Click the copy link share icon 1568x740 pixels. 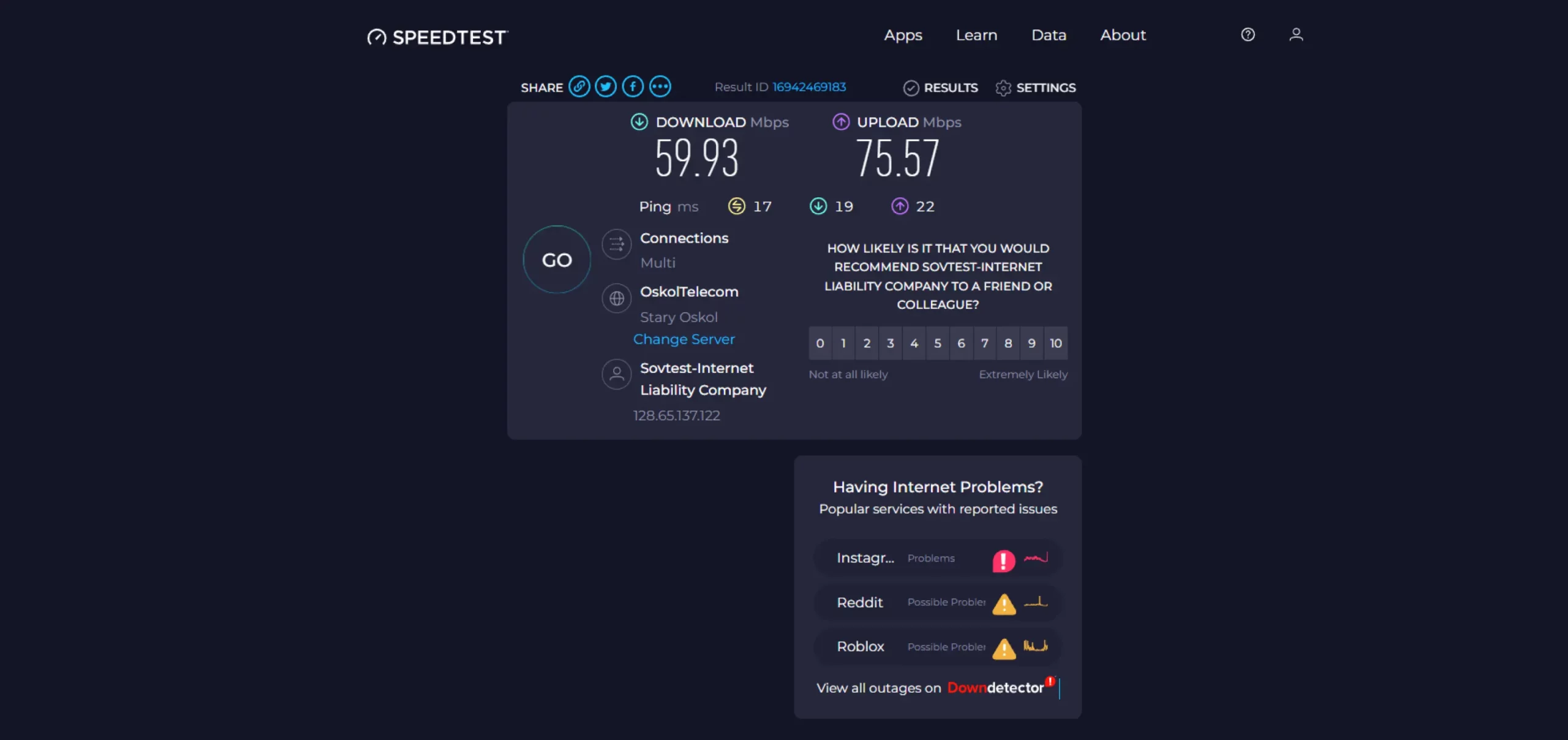pos(579,87)
